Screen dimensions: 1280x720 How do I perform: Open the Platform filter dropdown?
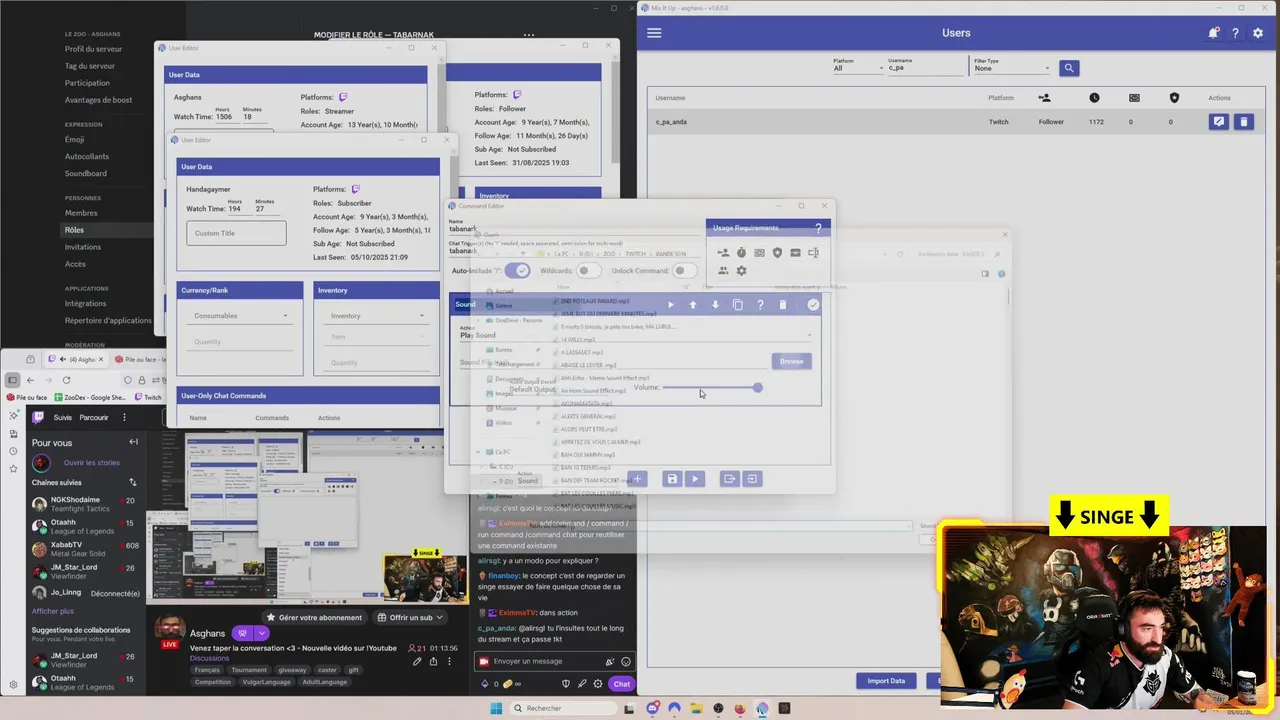pyautogui.click(x=858, y=68)
